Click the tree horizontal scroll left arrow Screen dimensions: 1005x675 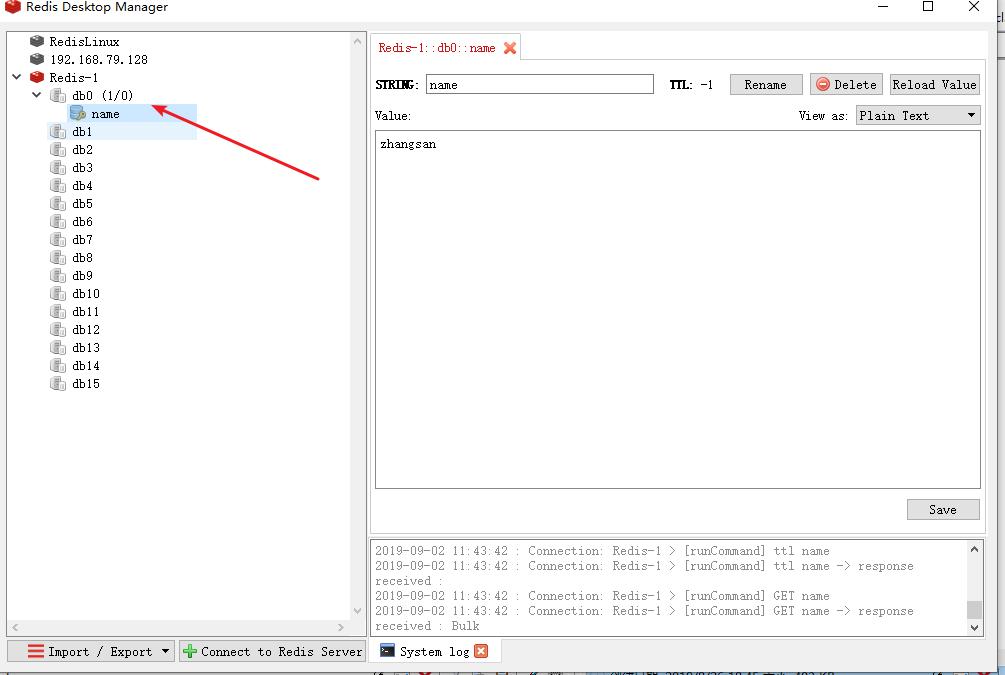(x=15, y=627)
